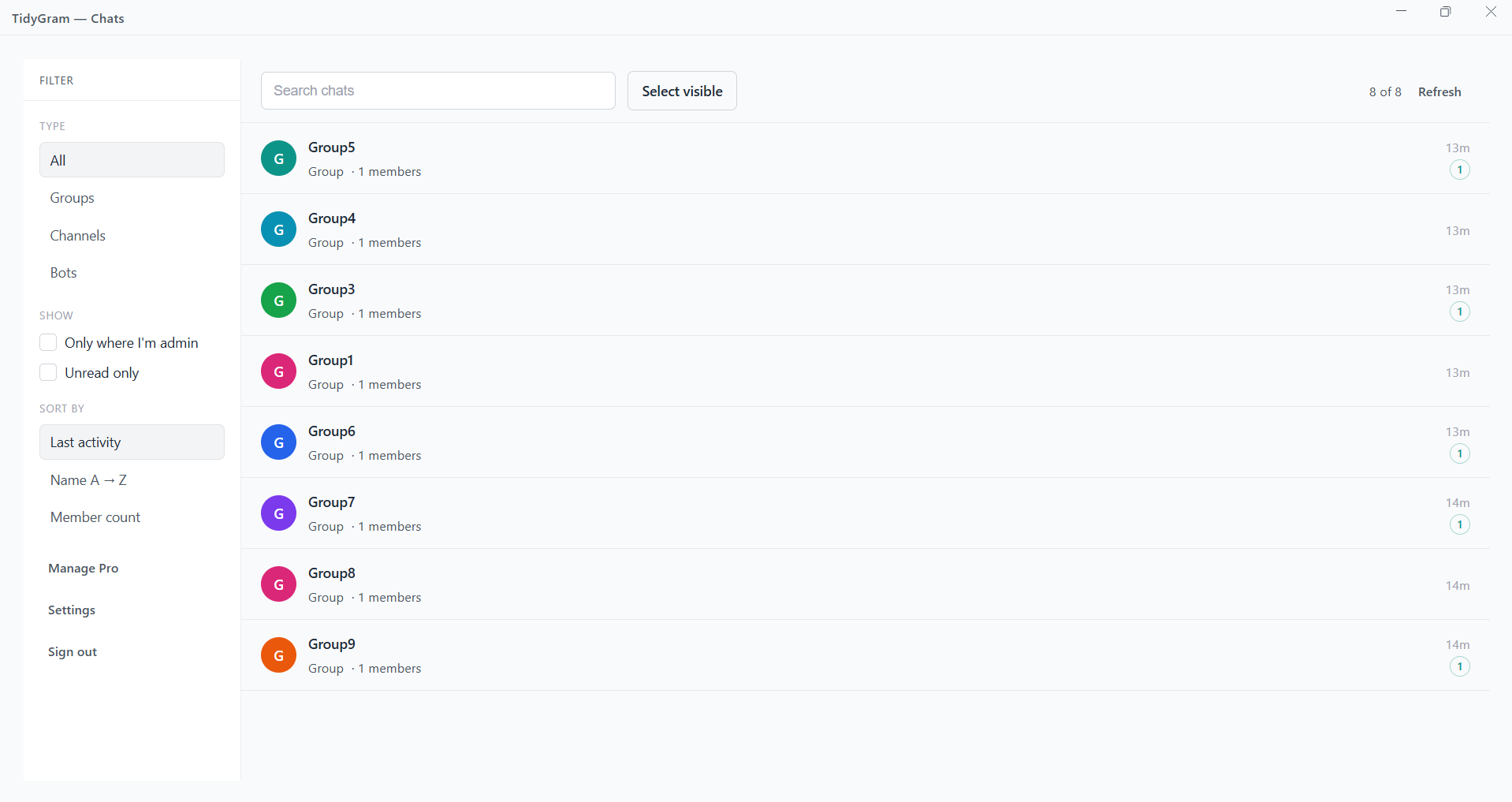Click the Group3 green avatar icon
1512x802 pixels.
tap(278, 300)
